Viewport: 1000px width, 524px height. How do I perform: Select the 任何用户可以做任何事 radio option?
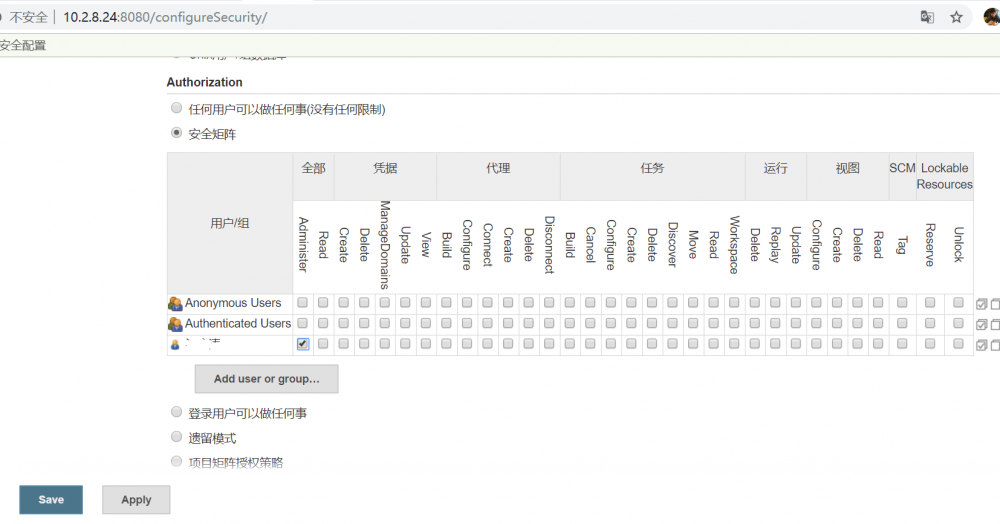(177, 108)
